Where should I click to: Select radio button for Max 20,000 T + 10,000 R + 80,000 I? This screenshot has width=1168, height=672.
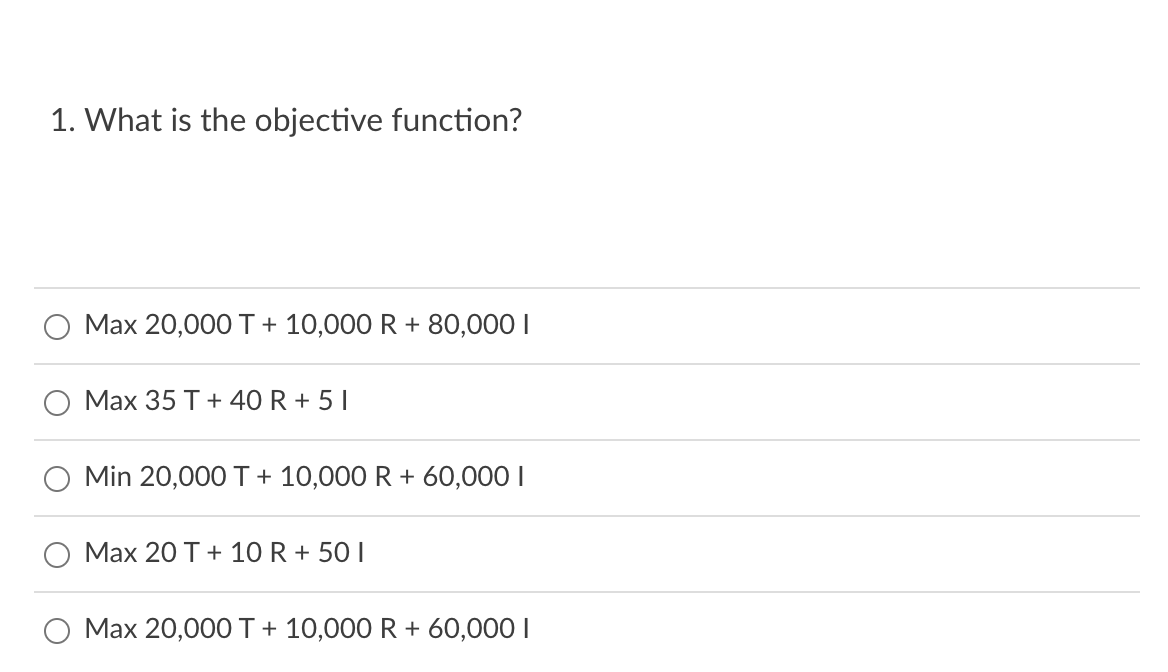(57, 326)
